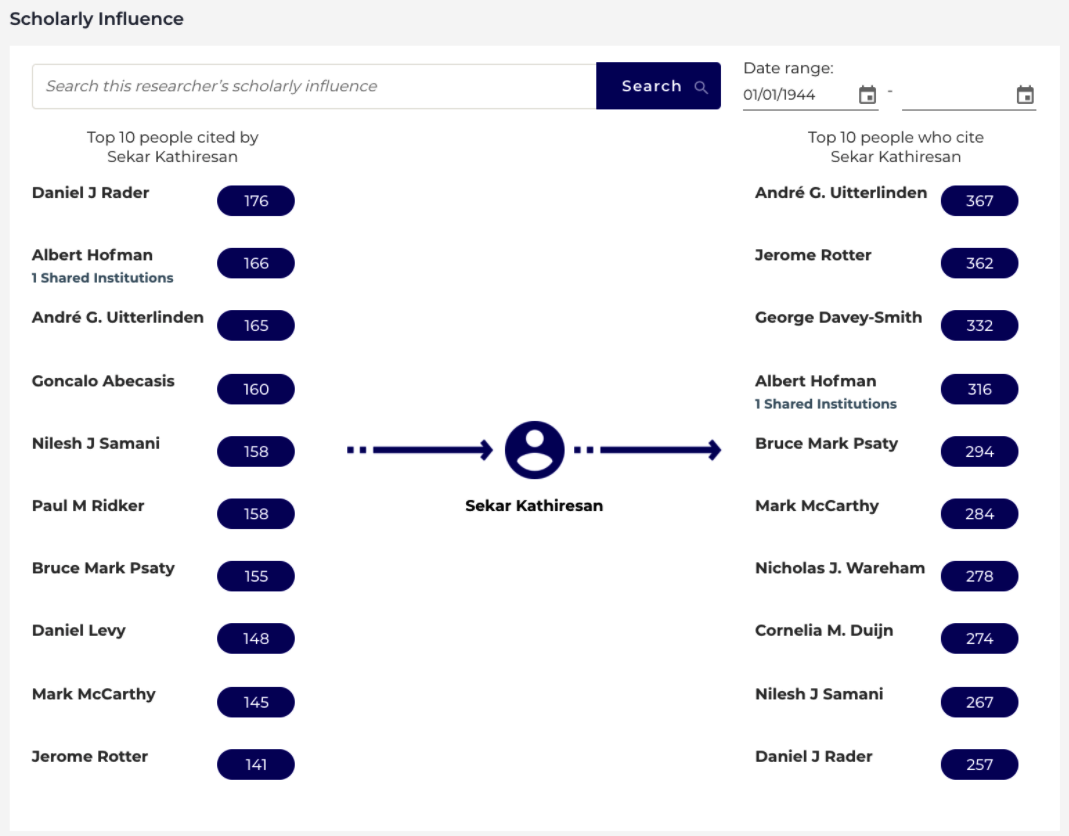The width and height of the screenshot is (1069, 836).
Task: Select Daniel Levy name
Action: [78, 631]
